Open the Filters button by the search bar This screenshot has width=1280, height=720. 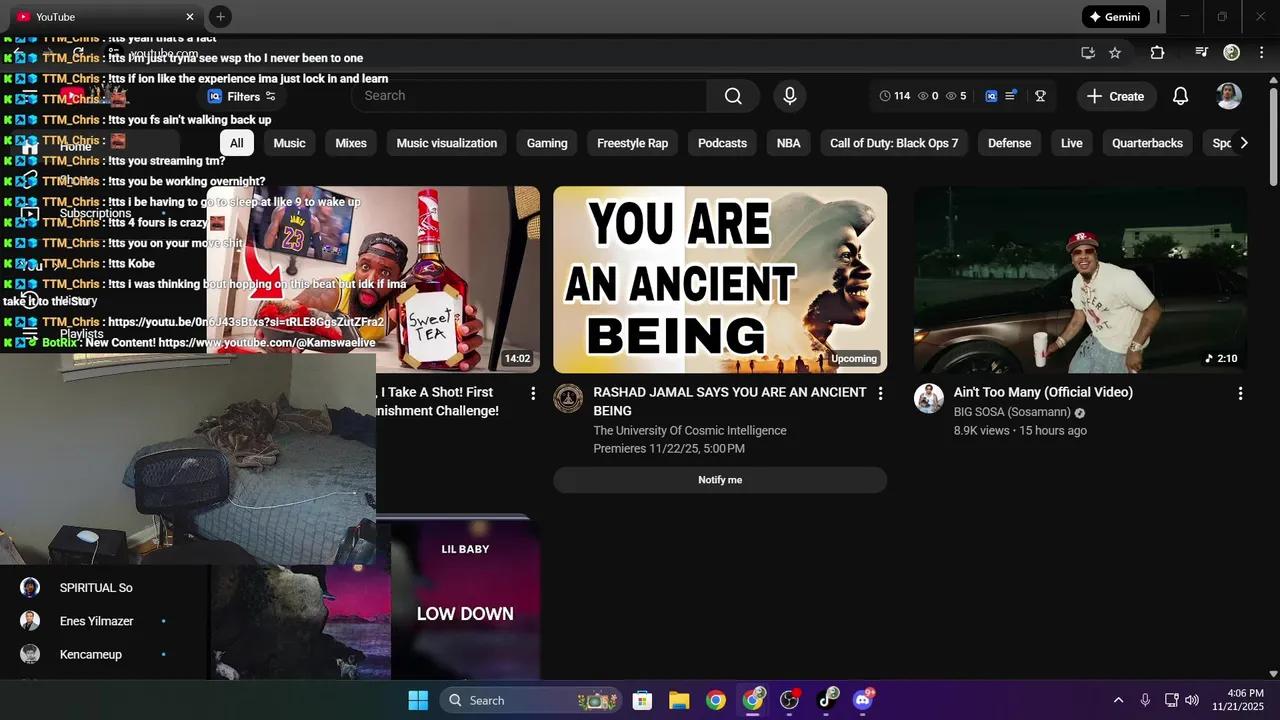[241, 96]
